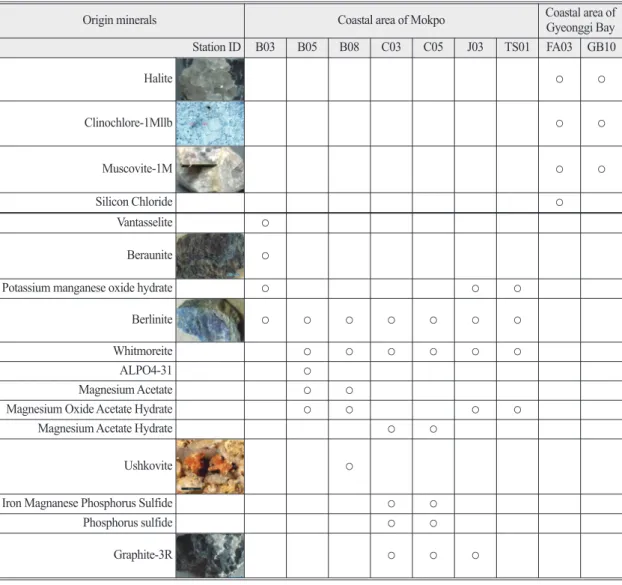The height and width of the screenshot is (585, 622).
Task: Open the Berlinite blue mineral image
Action: click(210, 320)
